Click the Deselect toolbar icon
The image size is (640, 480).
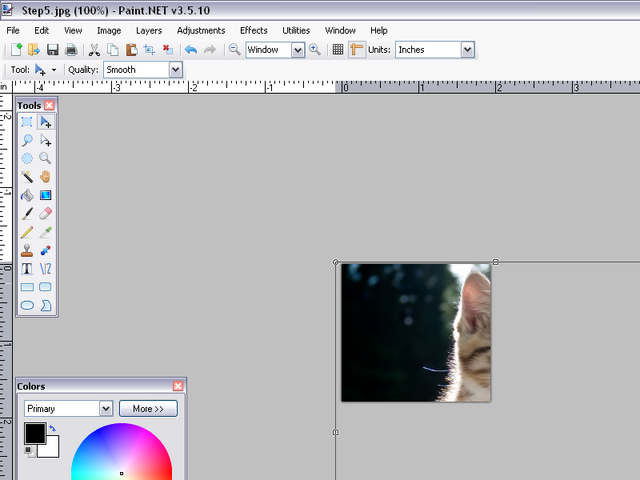coord(168,50)
